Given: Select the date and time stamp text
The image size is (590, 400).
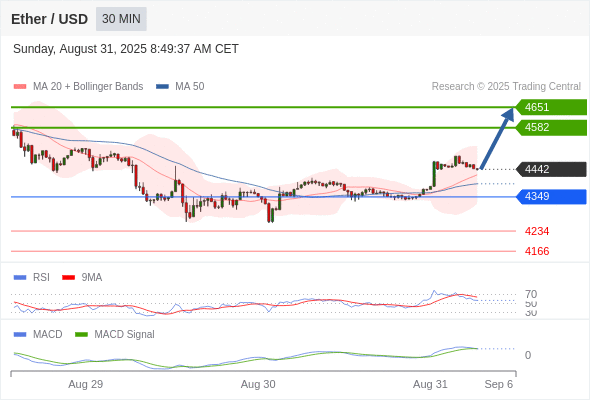Looking at the screenshot, I should pos(126,49).
